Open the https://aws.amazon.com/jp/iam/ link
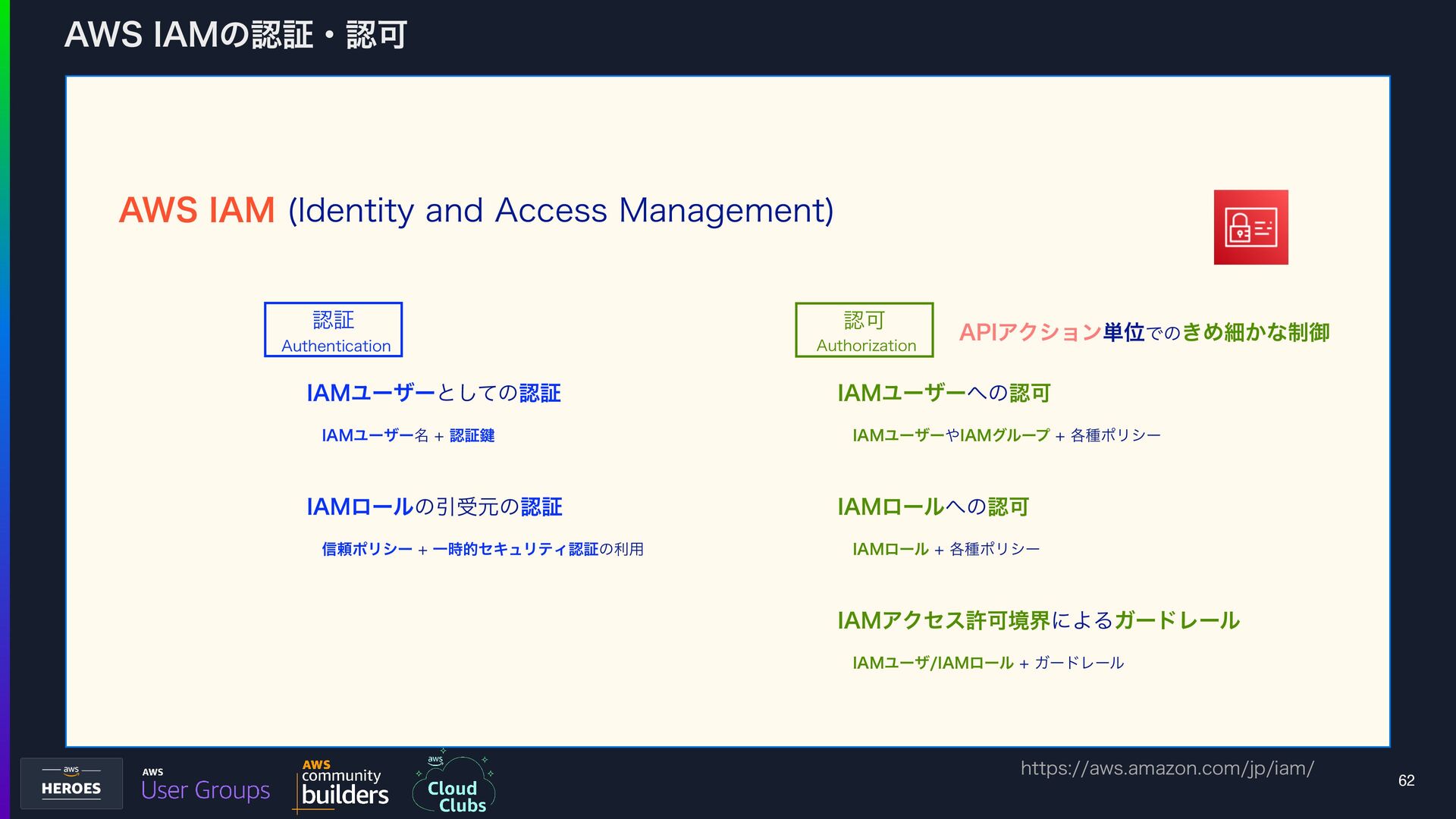Viewport: 1456px width, 819px height. point(1167,768)
